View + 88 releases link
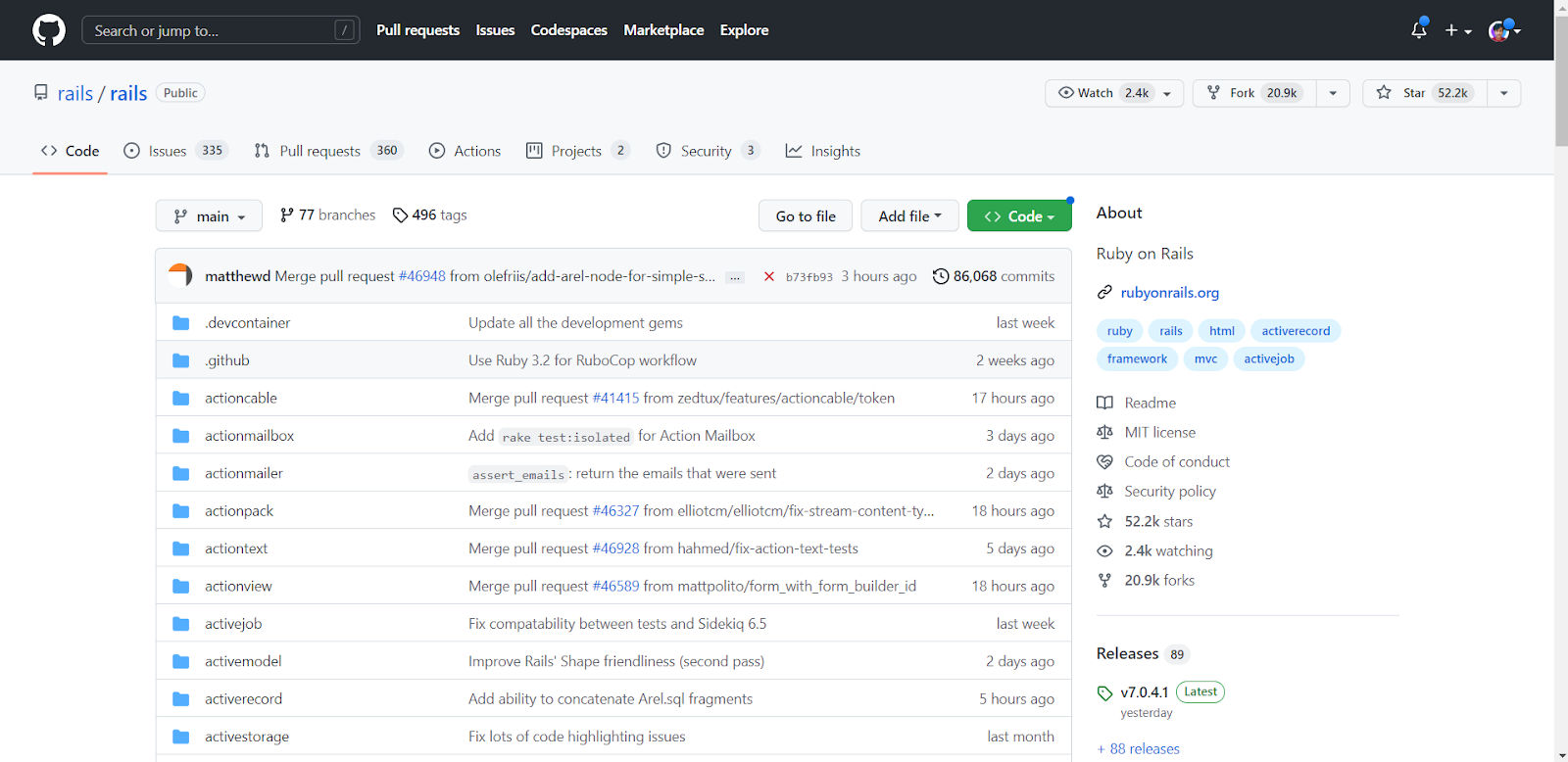Screen dimensions: 1568x762 1138,748
